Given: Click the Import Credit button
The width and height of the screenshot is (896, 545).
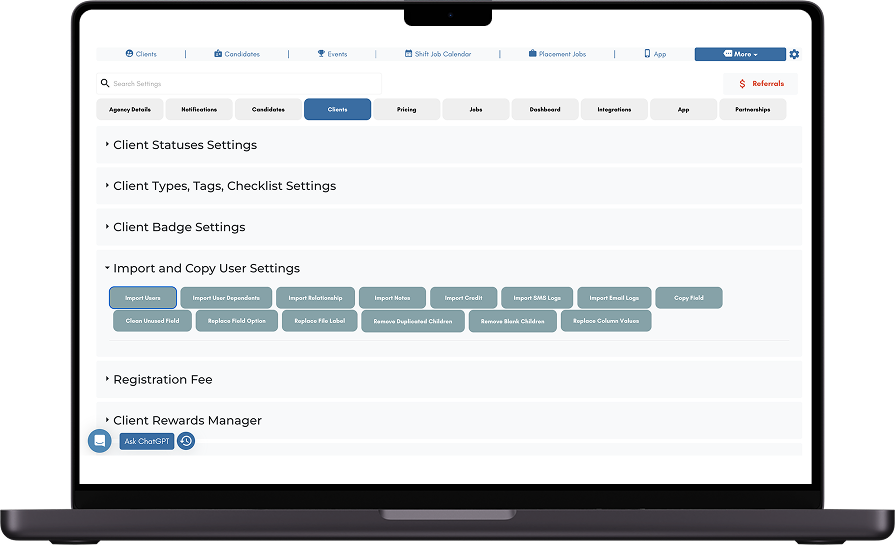Looking at the screenshot, I should (463, 298).
